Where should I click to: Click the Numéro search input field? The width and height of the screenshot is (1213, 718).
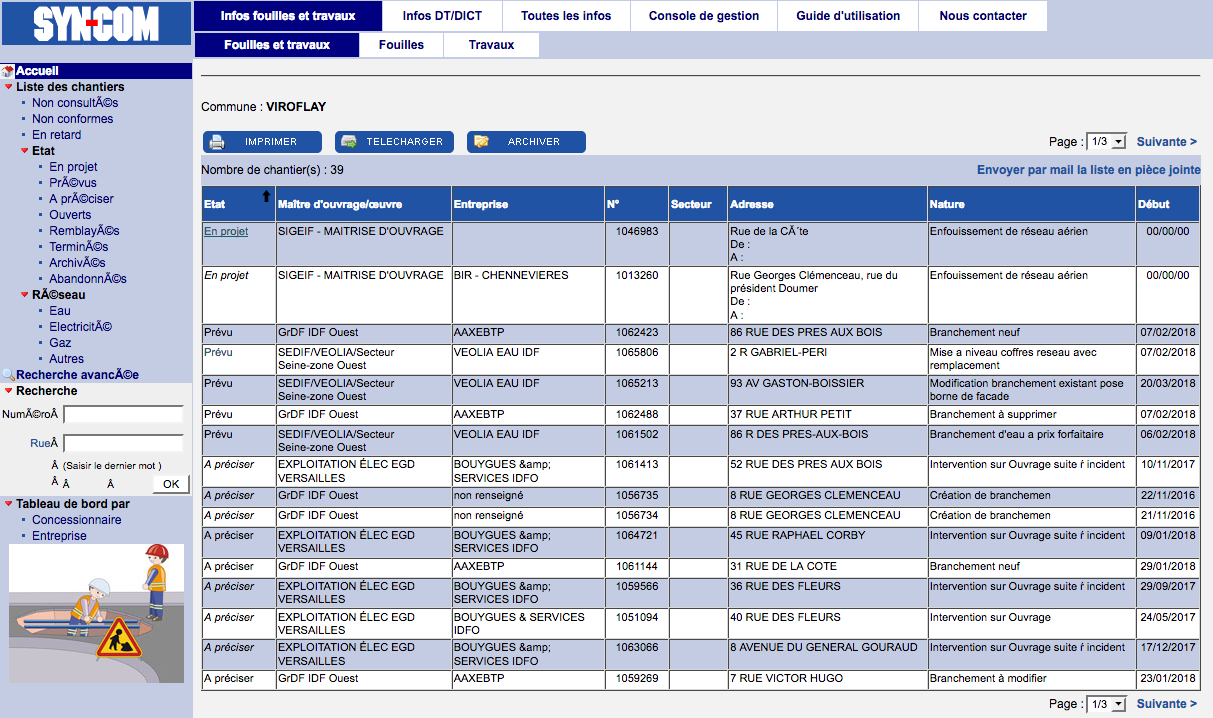(x=124, y=414)
